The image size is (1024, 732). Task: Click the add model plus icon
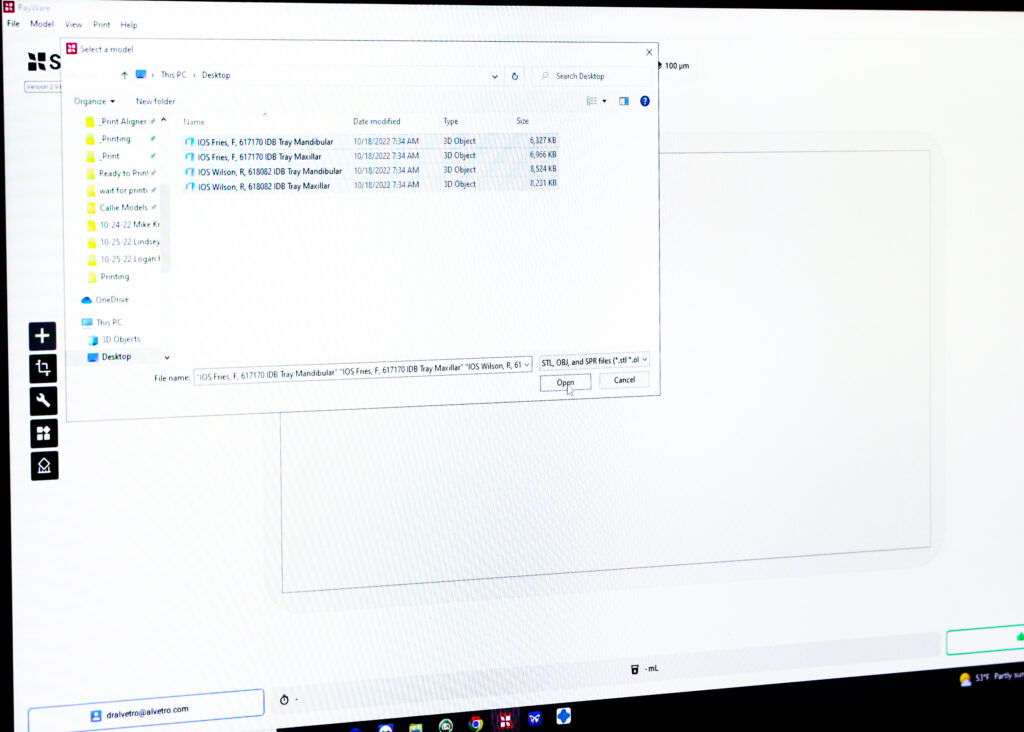(43, 337)
